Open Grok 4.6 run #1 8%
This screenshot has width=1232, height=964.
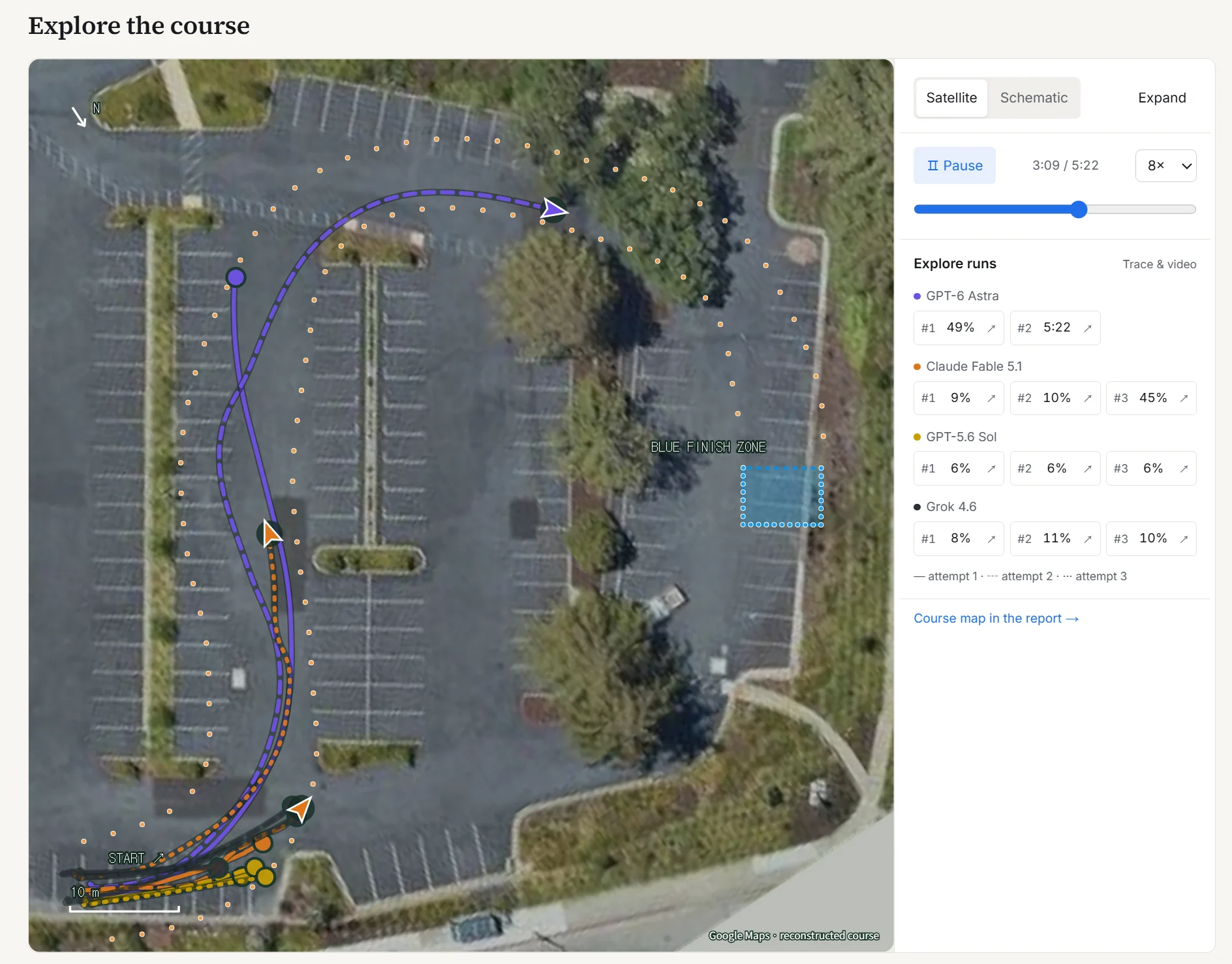pos(959,538)
